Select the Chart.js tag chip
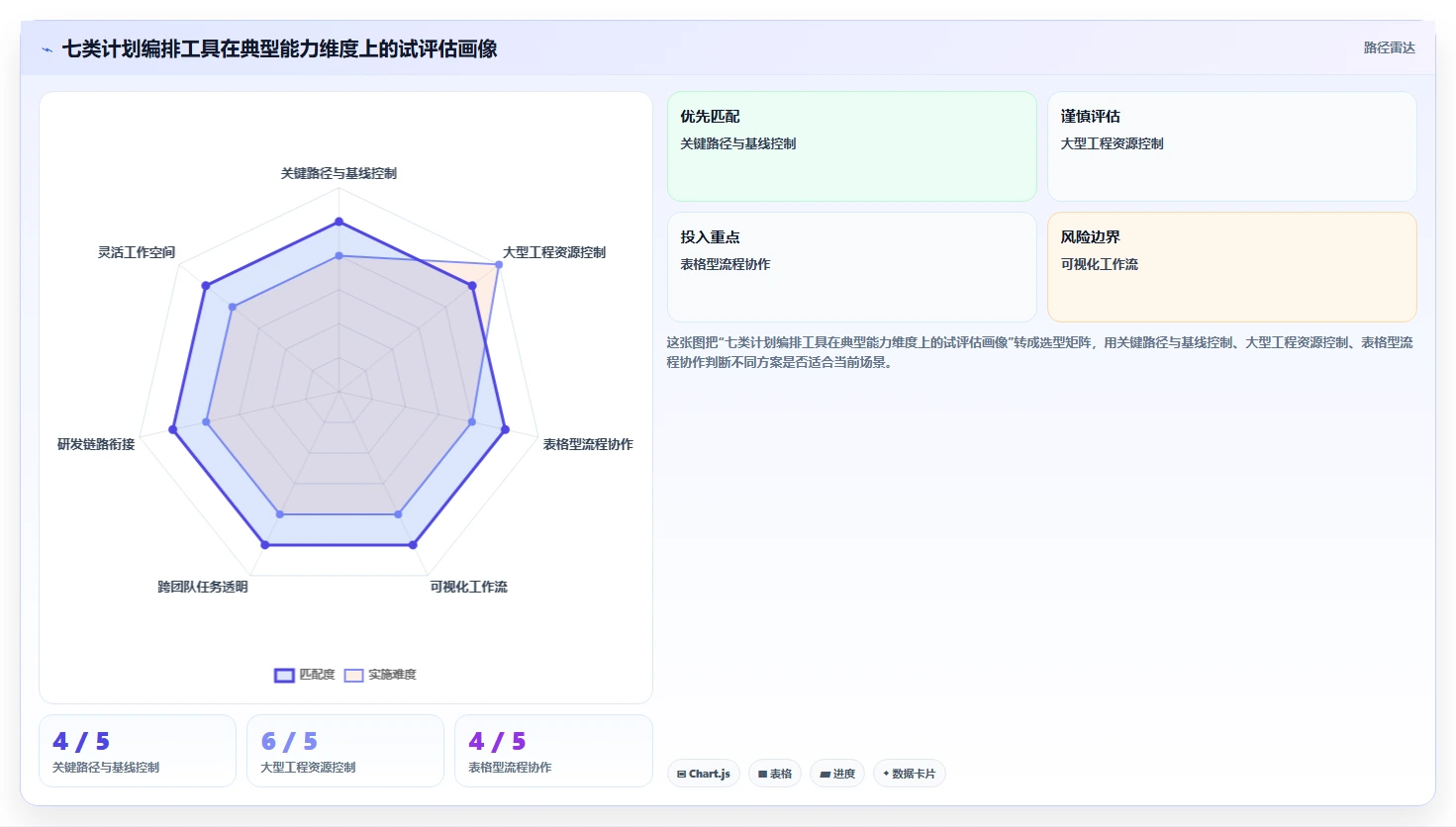This screenshot has width=1456, height=827. click(704, 774)
